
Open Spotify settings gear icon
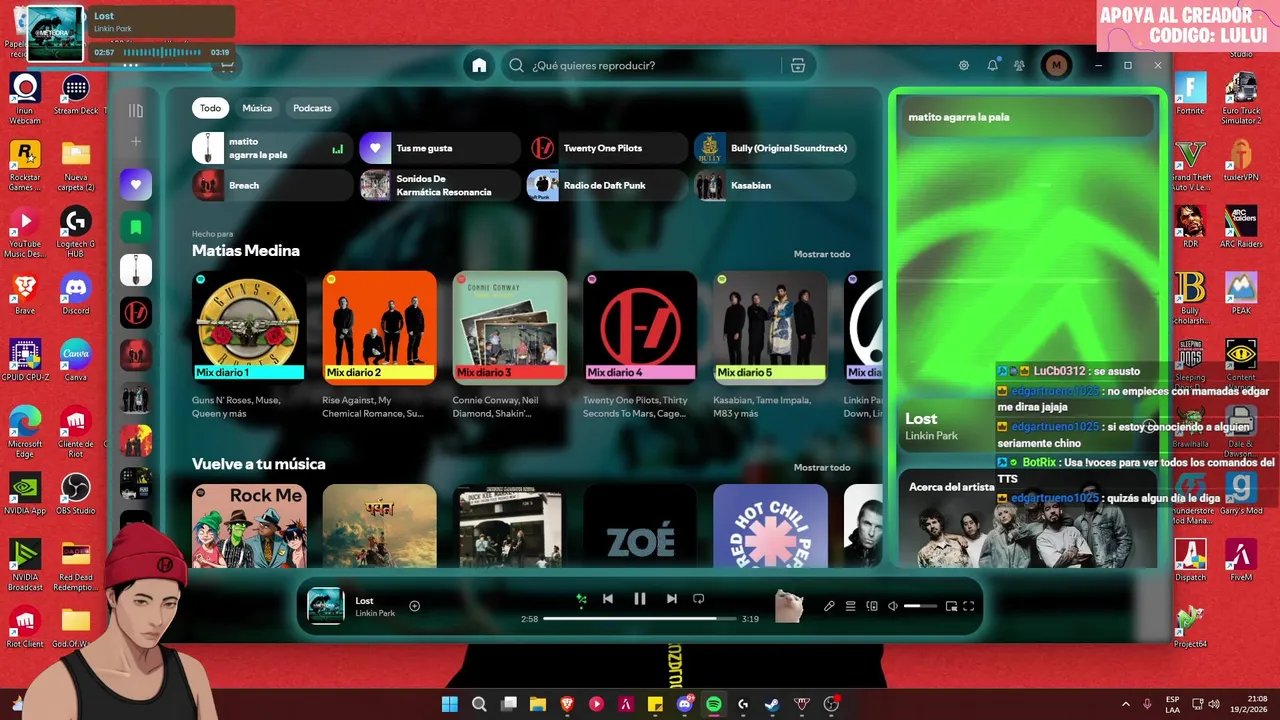pos(964,65)
